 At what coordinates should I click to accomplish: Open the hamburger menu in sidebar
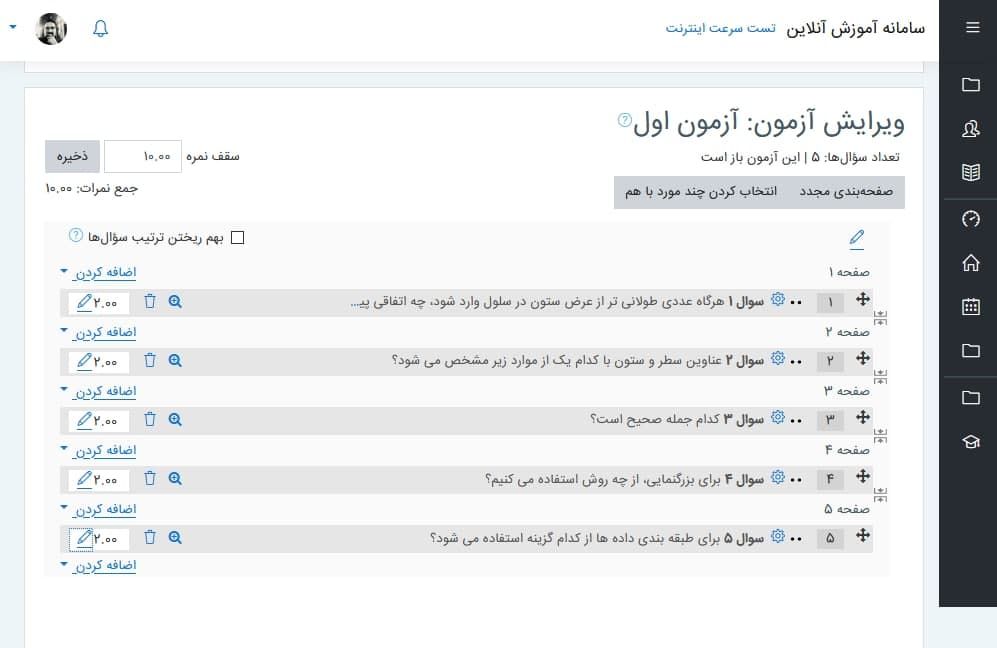tap(972, 27)
